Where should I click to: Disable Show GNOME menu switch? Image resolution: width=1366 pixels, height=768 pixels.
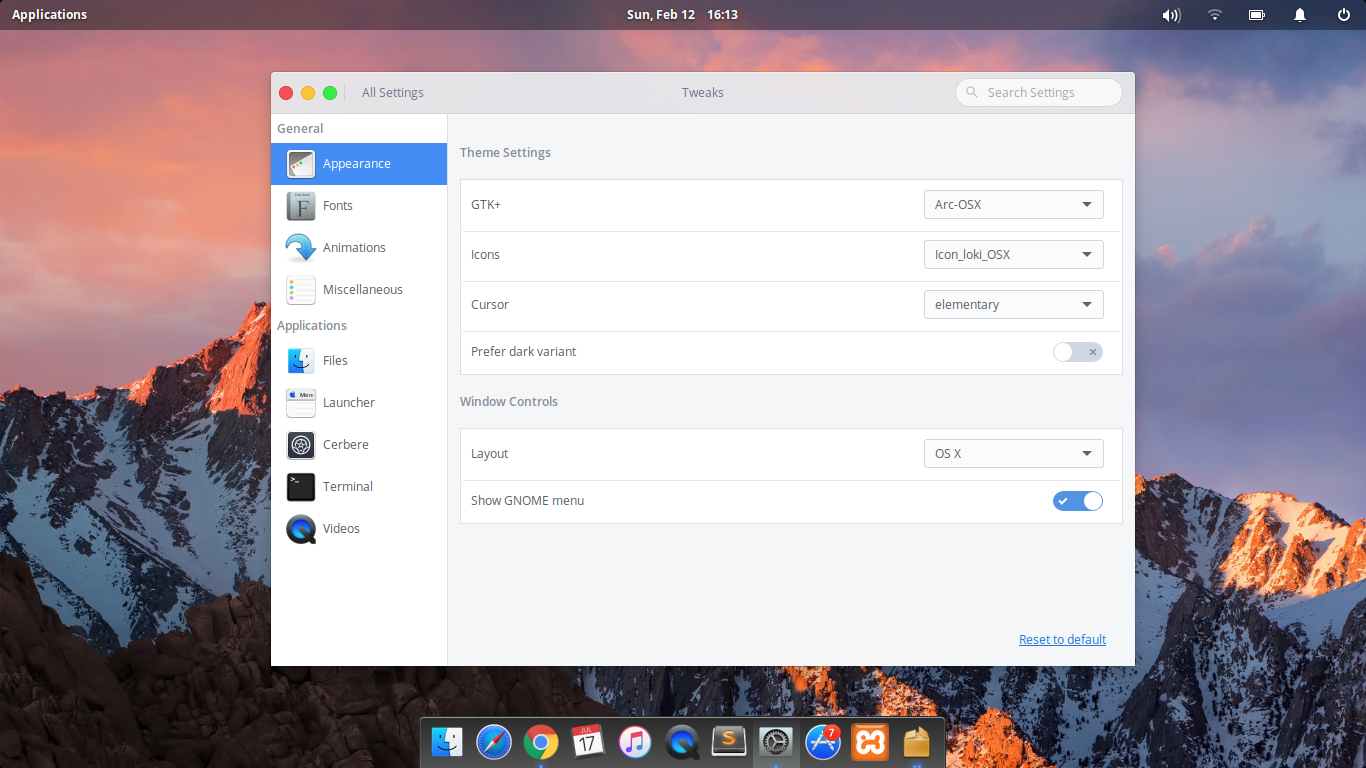pos(1078,501)
